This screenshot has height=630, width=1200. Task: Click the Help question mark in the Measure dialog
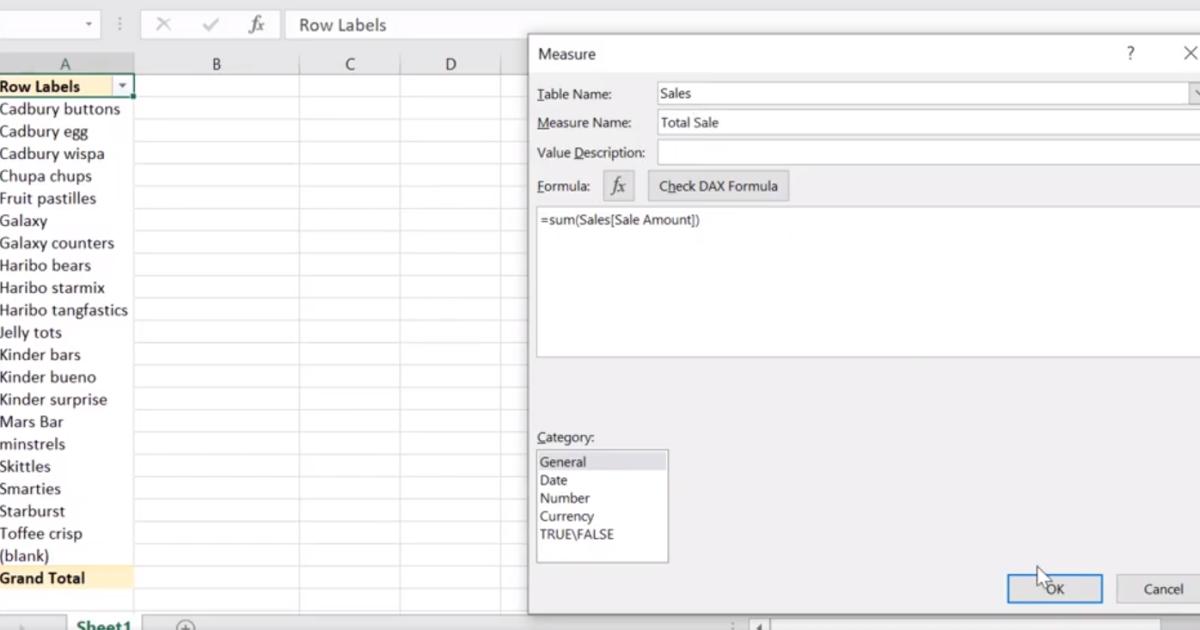1130,53
